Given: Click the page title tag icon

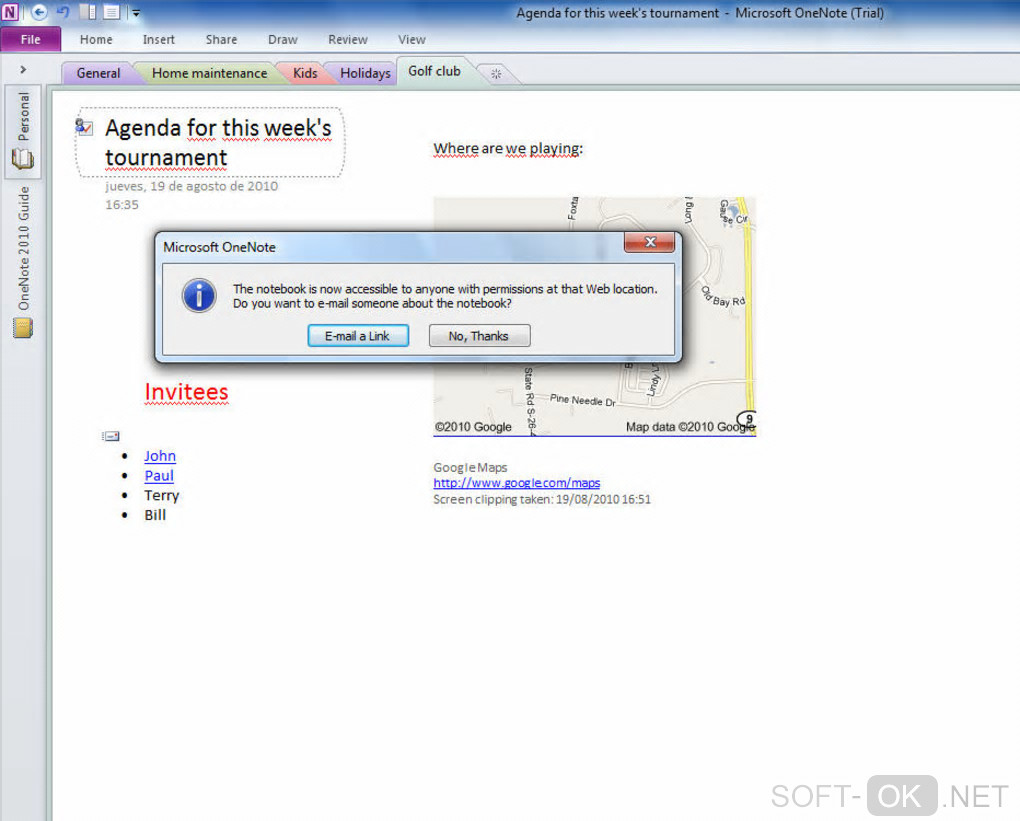Looking at the screenshot, I should pyautogui.click(x=84, y=128).
